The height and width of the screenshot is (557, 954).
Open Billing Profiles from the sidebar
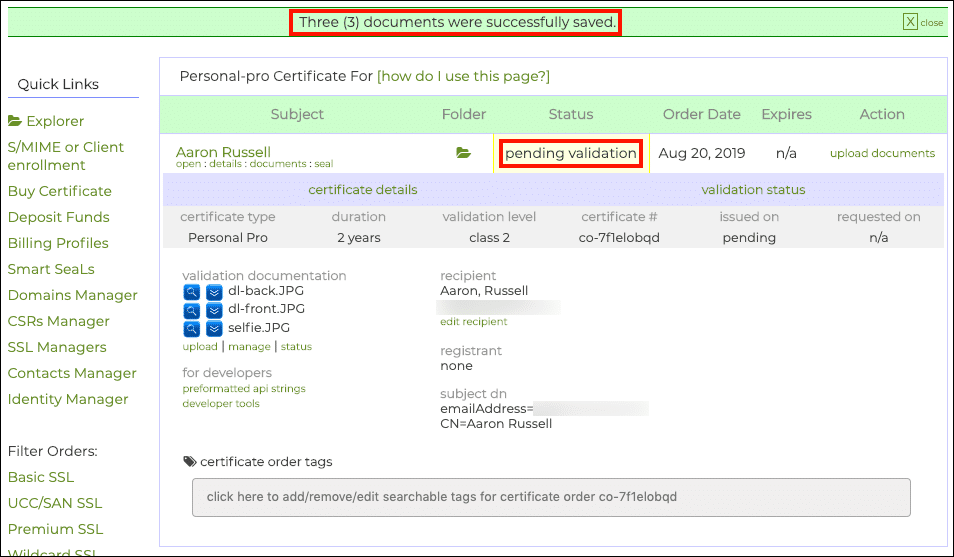[58, 243]
